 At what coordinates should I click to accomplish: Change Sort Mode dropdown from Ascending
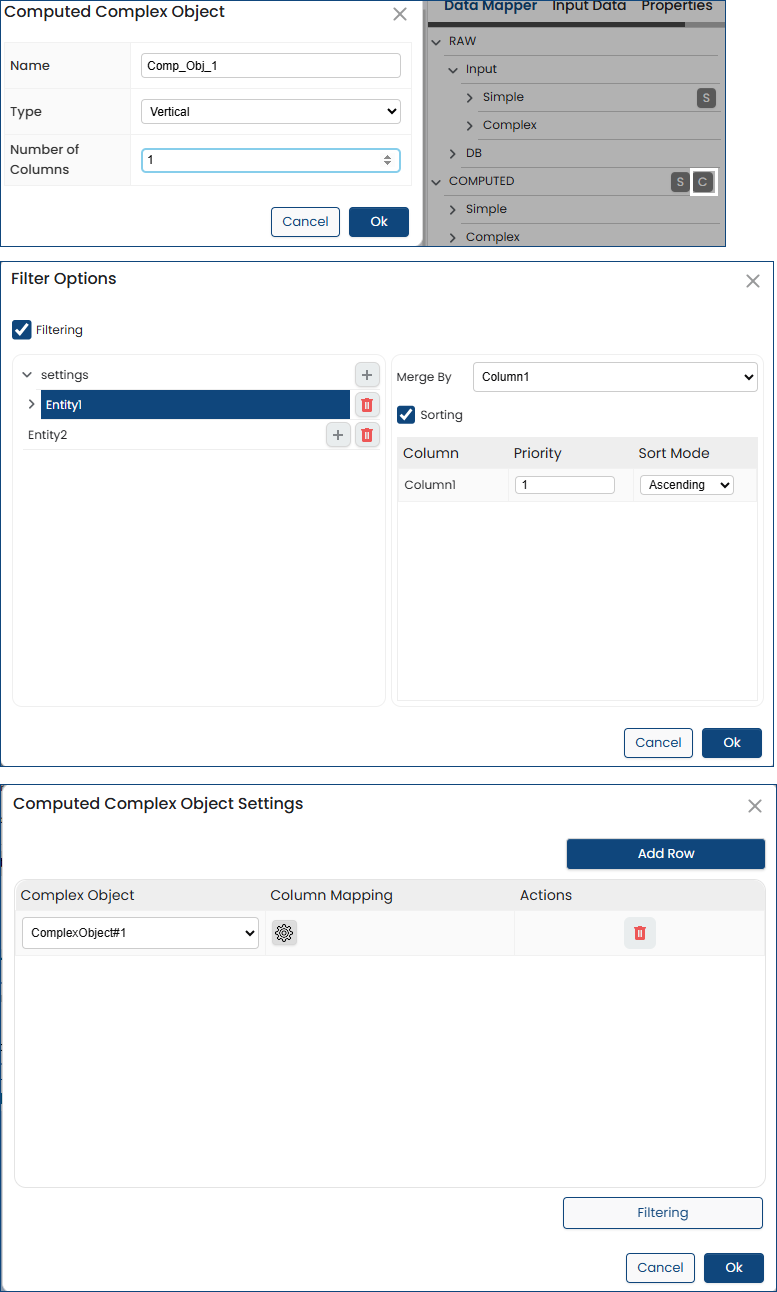click(686, 485)
